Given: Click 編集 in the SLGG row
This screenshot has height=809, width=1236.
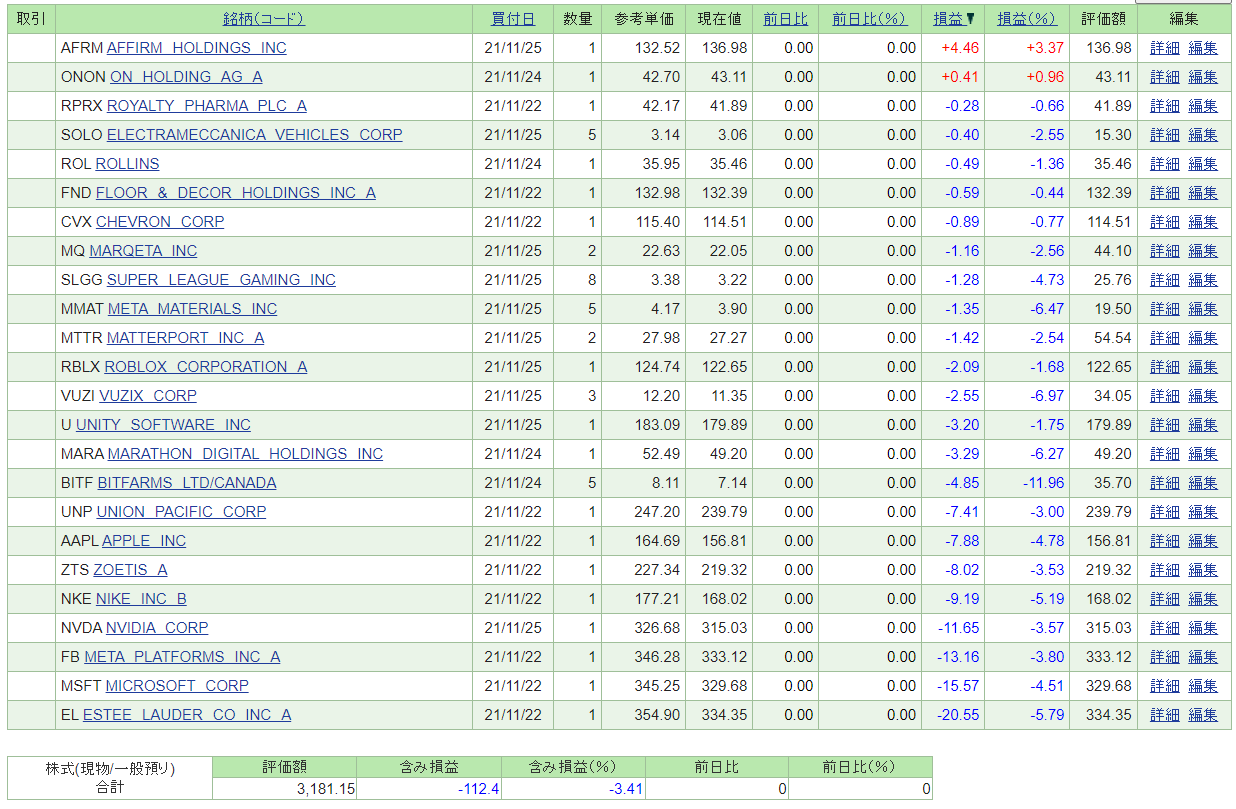Looking at the screenshot, I should pos(1203,280).
